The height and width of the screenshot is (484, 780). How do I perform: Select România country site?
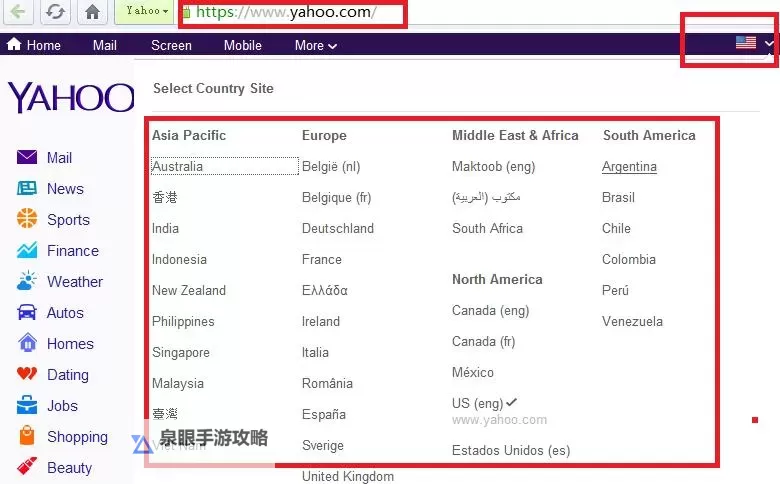[327, 383]
